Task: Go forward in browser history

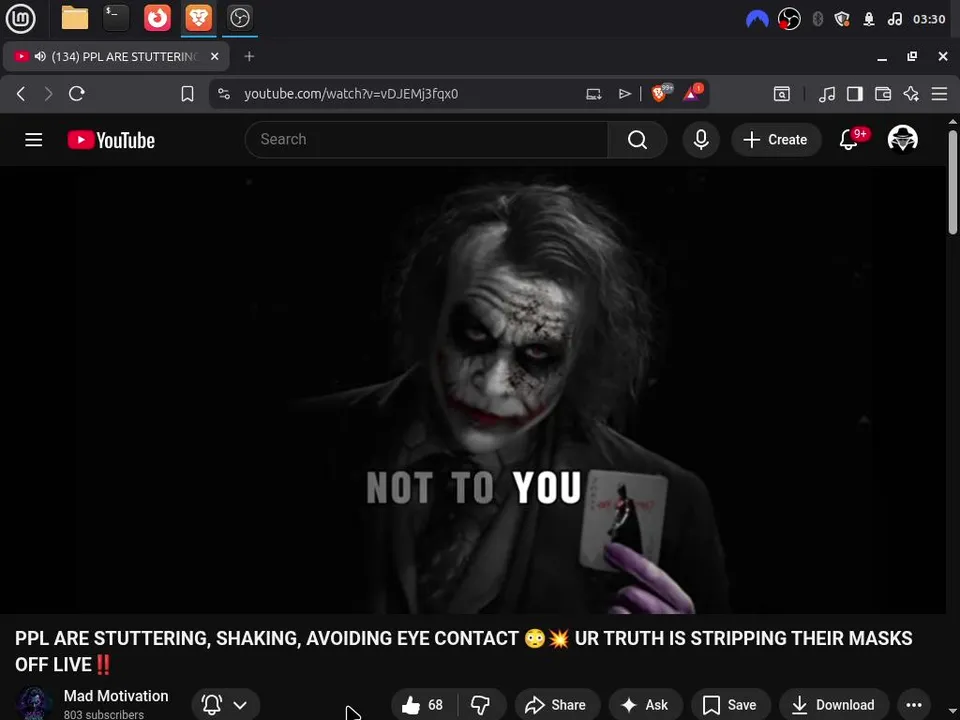Action: point(48,94)
